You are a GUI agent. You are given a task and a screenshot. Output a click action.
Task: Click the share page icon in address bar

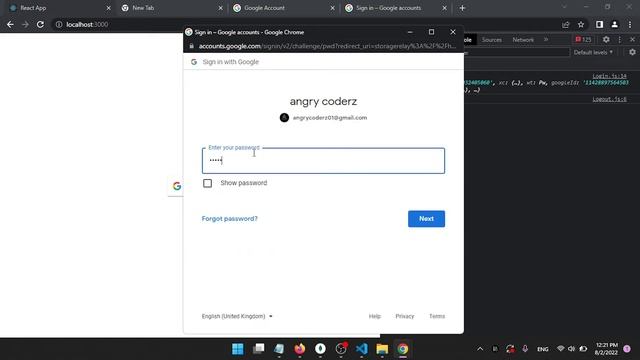(x=565, y=24)
